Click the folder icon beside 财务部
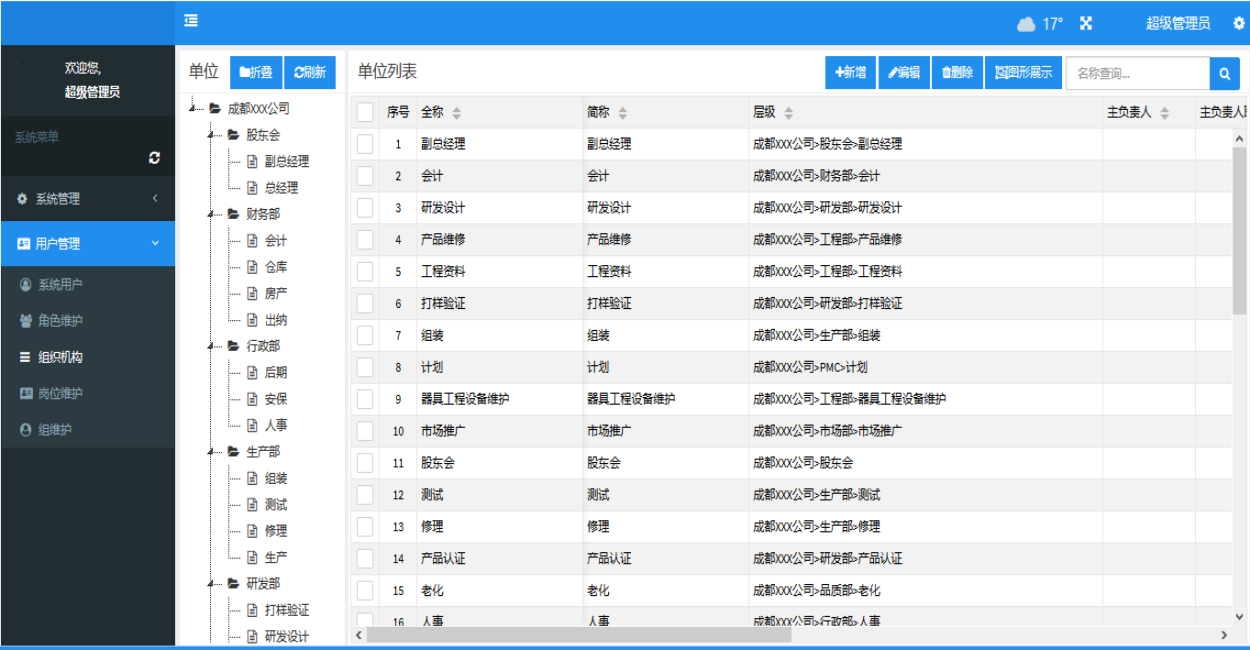Viewport: 1250px width, 650px height. click(x=233, y=214)
